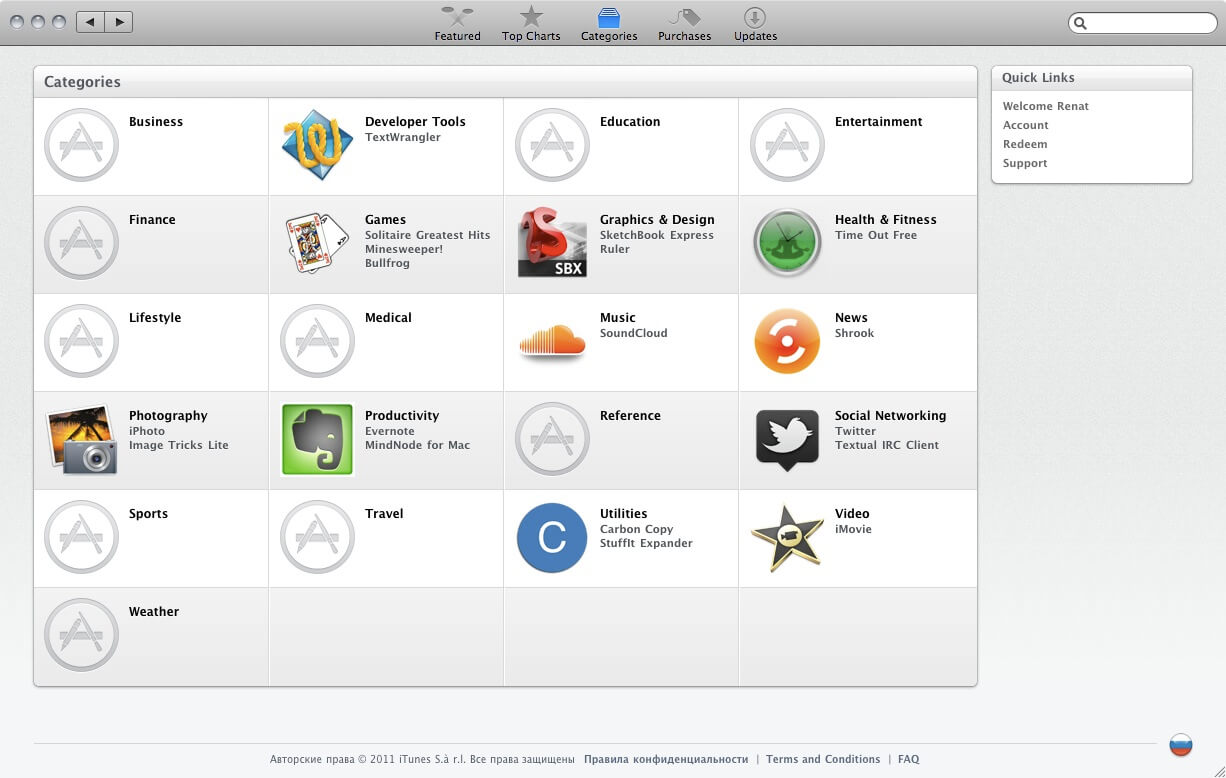
Task: Click the MindNode for Mac app name
Action: click(x=417, y=445)
